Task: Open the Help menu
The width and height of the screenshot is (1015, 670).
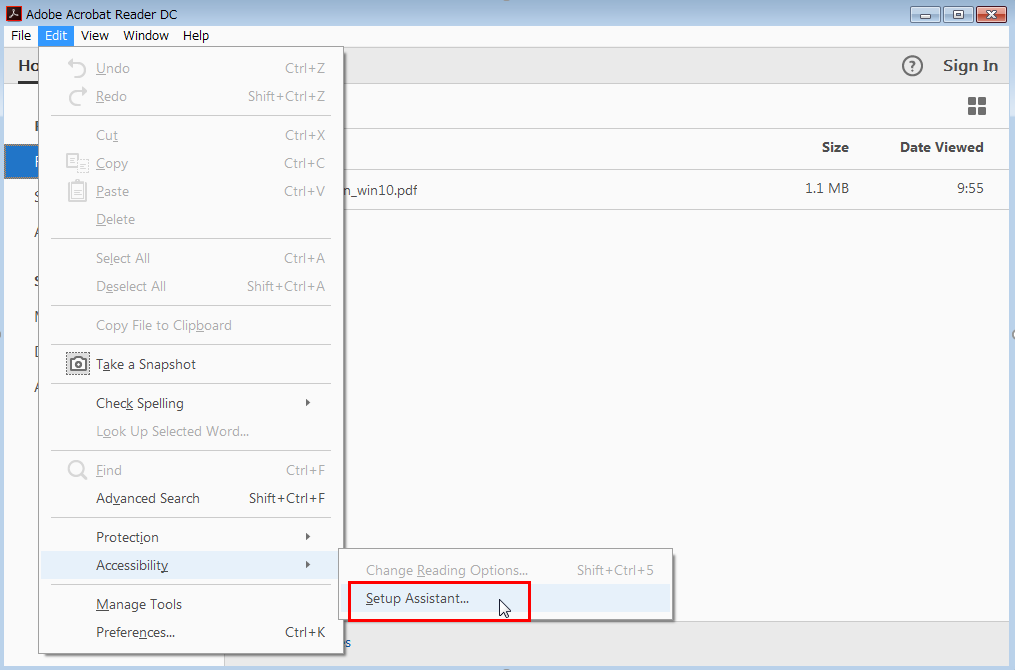Action: [x=195, y=36]
